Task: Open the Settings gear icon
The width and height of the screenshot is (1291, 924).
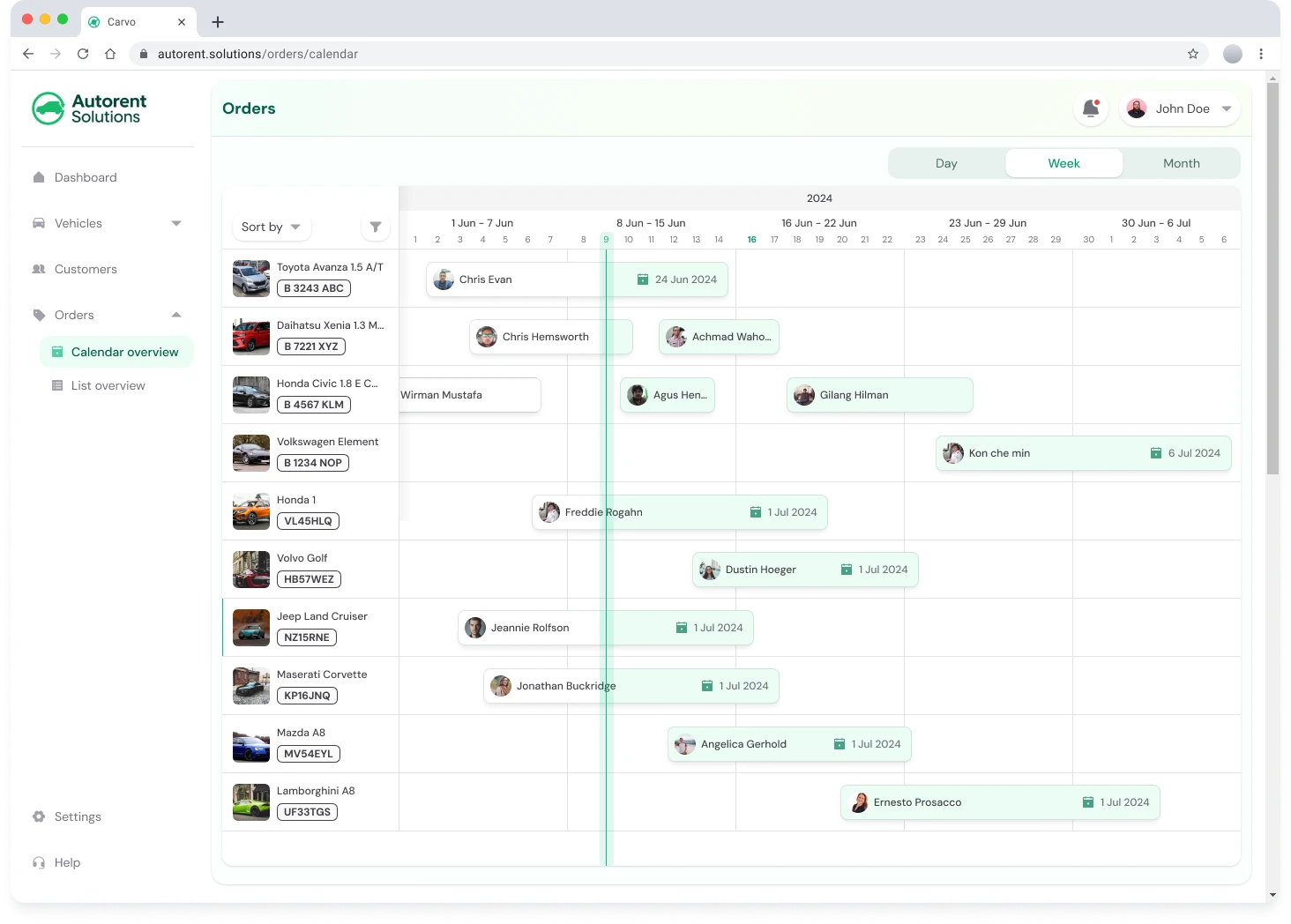Action: [39, 816]
